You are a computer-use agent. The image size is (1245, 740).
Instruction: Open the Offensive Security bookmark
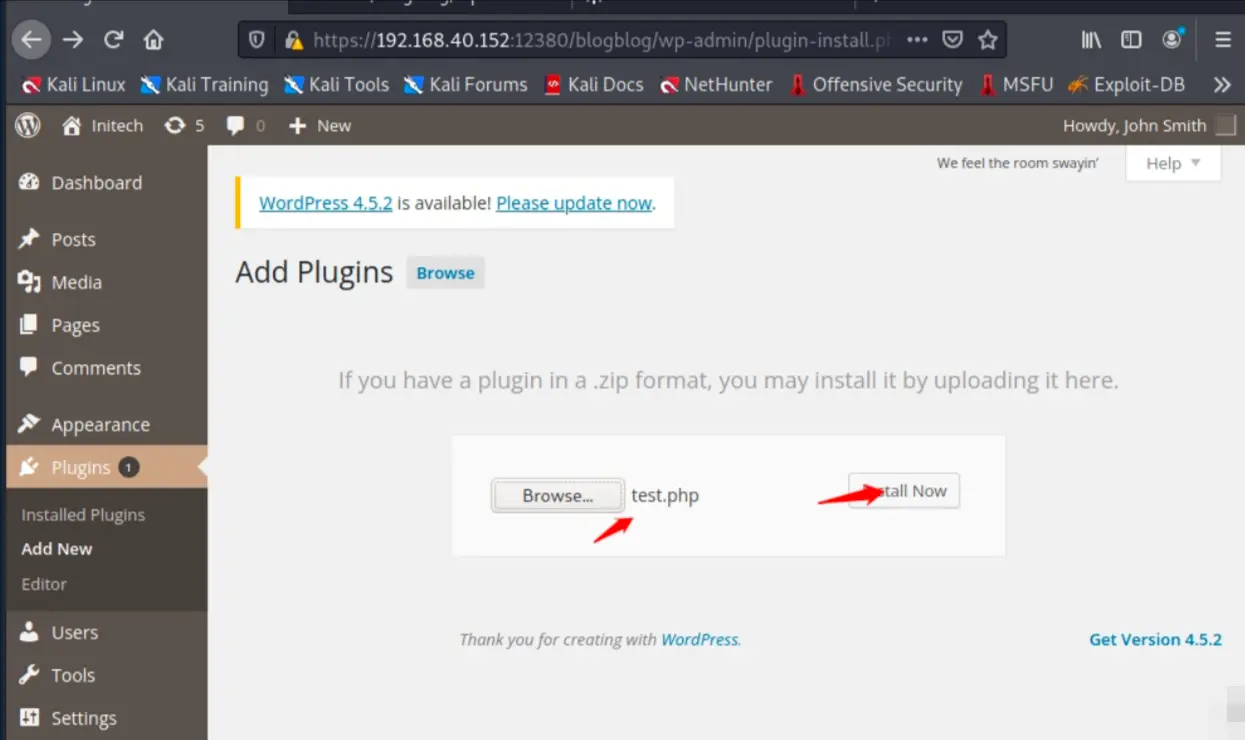point(876,85)
